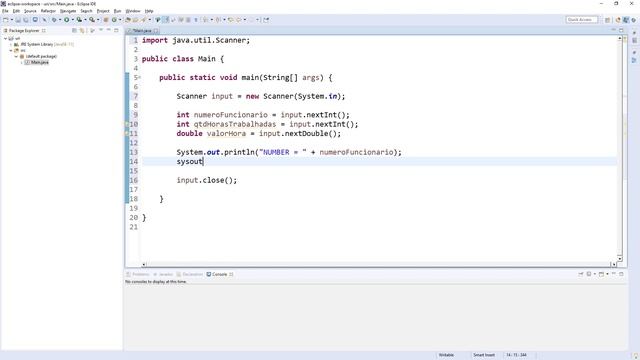The height and width of the screenshot is (360, 640).
Task: Collapse the src folder node
Action: click(11, 50)
